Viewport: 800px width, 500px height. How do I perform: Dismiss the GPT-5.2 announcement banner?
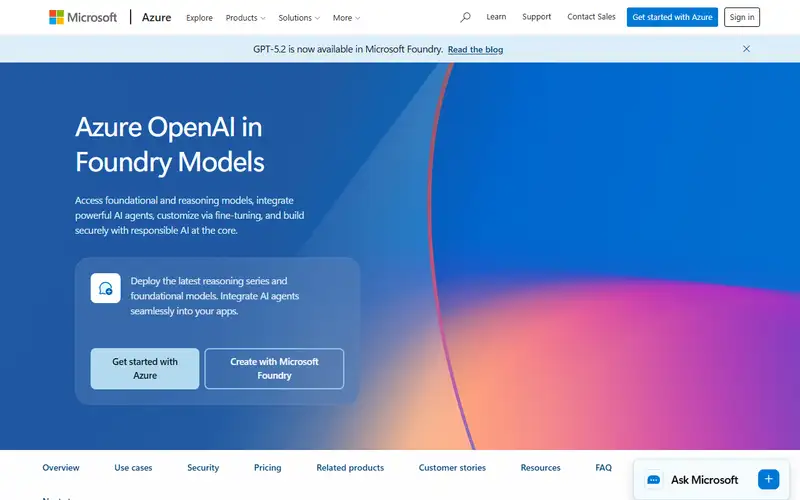coord(746,49)
